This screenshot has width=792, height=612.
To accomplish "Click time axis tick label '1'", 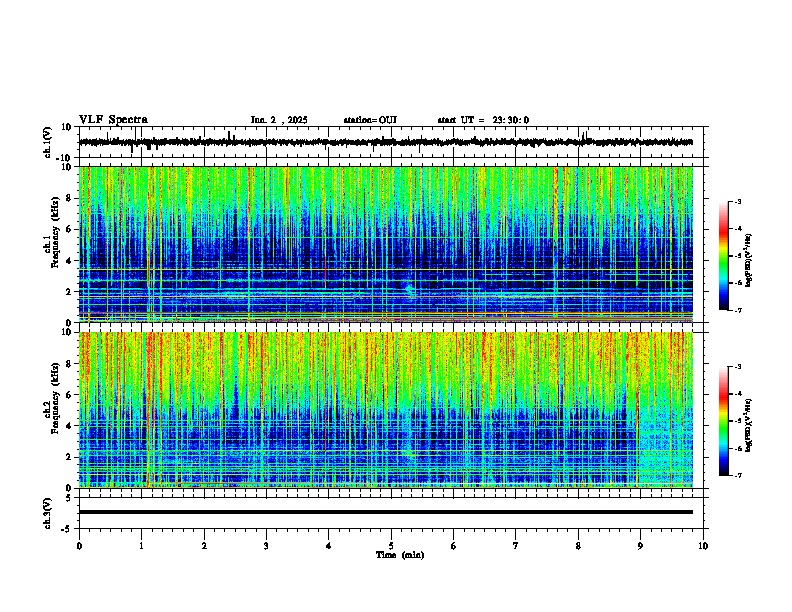I will [x=141, y=546].
